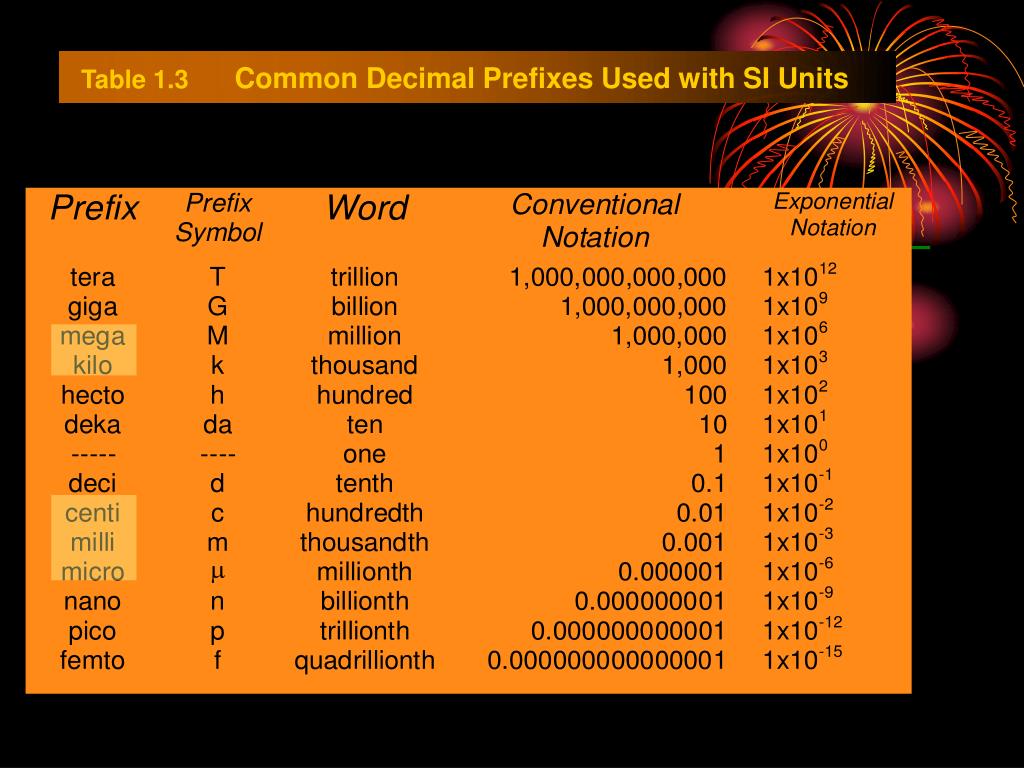This screenshot has width=1024, height=768.
Task: Click the symbol 'k' for kilo
Action: pyautogui.click(x=217, y=365)
